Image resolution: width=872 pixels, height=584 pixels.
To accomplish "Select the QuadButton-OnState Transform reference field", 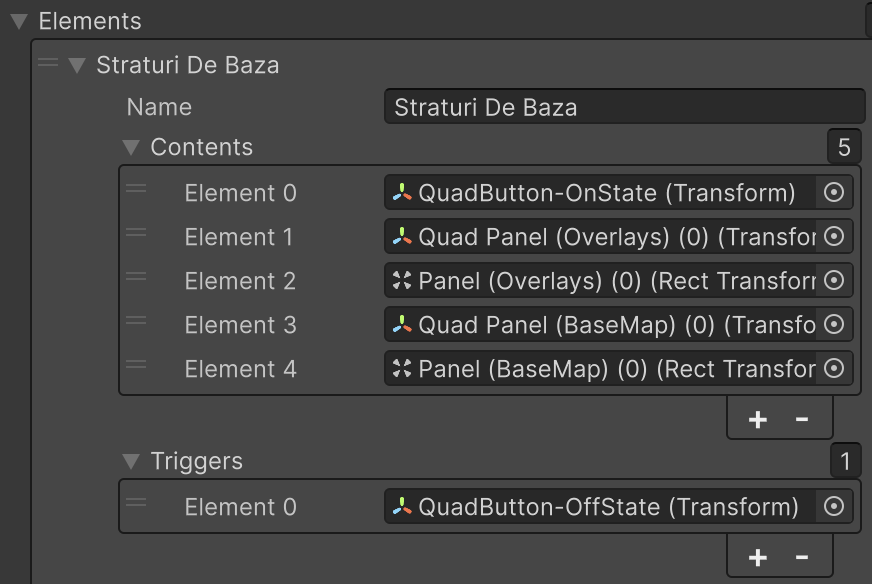I will pyautogui.click(x=600, y=193).
